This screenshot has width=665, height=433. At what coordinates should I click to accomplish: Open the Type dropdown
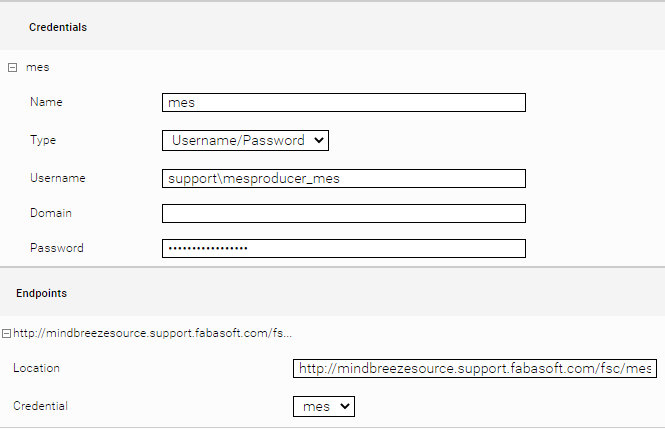pyautogui.click(x=245, y=140)
